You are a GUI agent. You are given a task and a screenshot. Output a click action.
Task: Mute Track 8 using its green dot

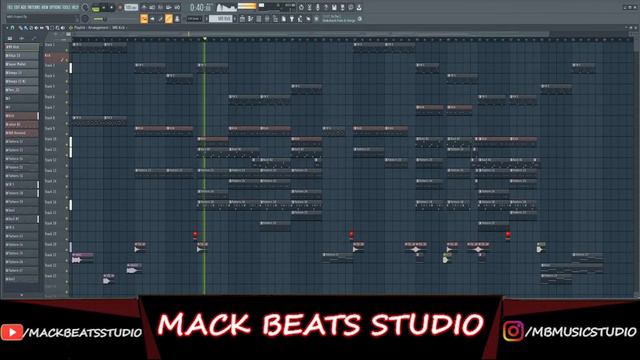click(x=67, y=124)
